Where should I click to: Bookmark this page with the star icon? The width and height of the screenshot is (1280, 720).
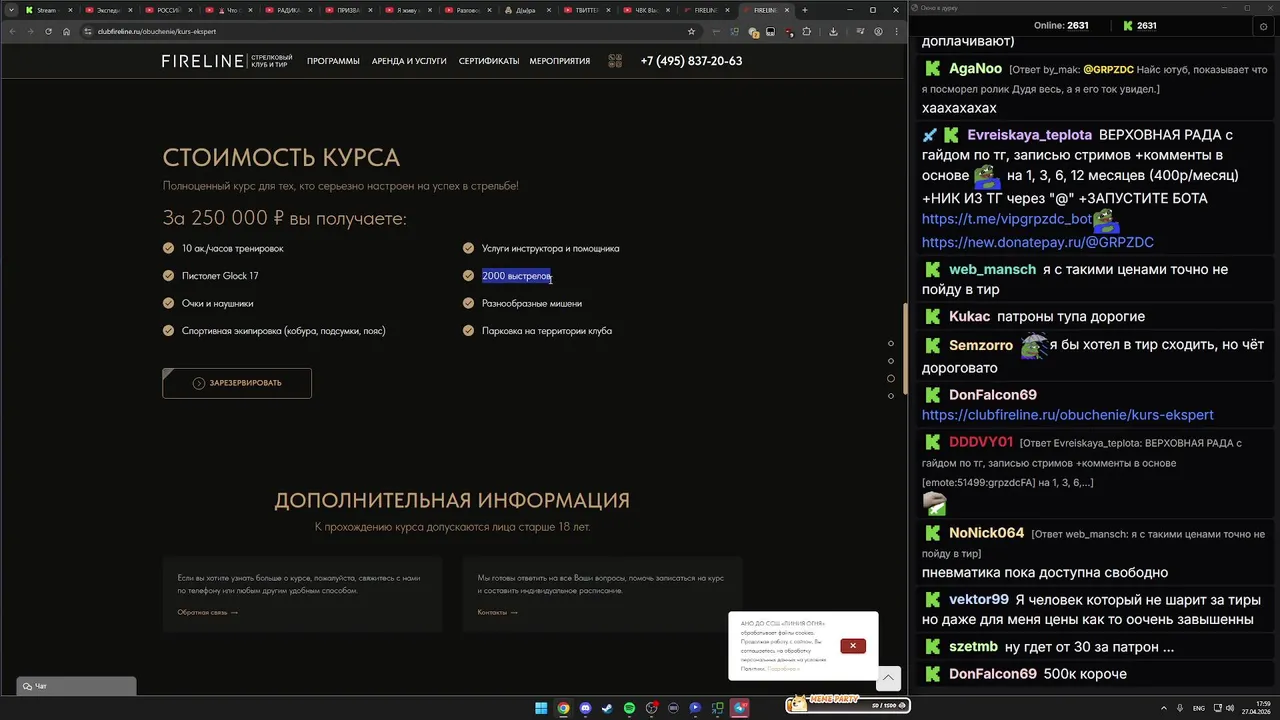coord(691,31)
